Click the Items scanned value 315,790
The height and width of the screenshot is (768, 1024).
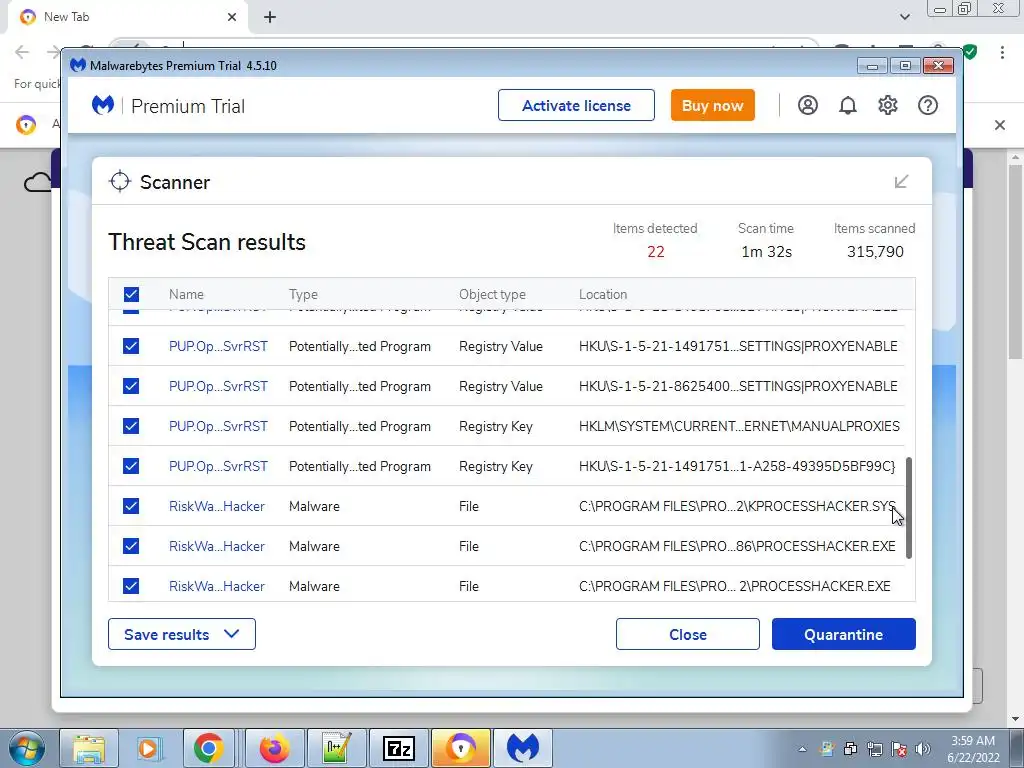click(875, 252)
